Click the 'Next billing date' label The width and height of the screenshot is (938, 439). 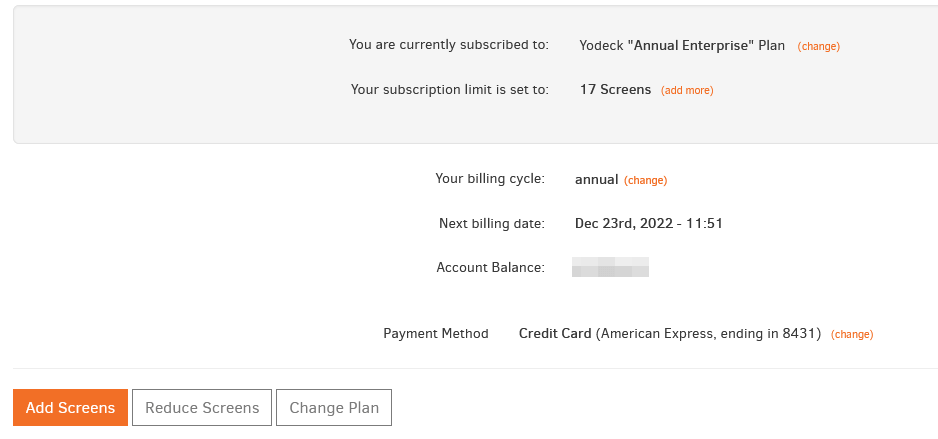click(x=492, y=224)
